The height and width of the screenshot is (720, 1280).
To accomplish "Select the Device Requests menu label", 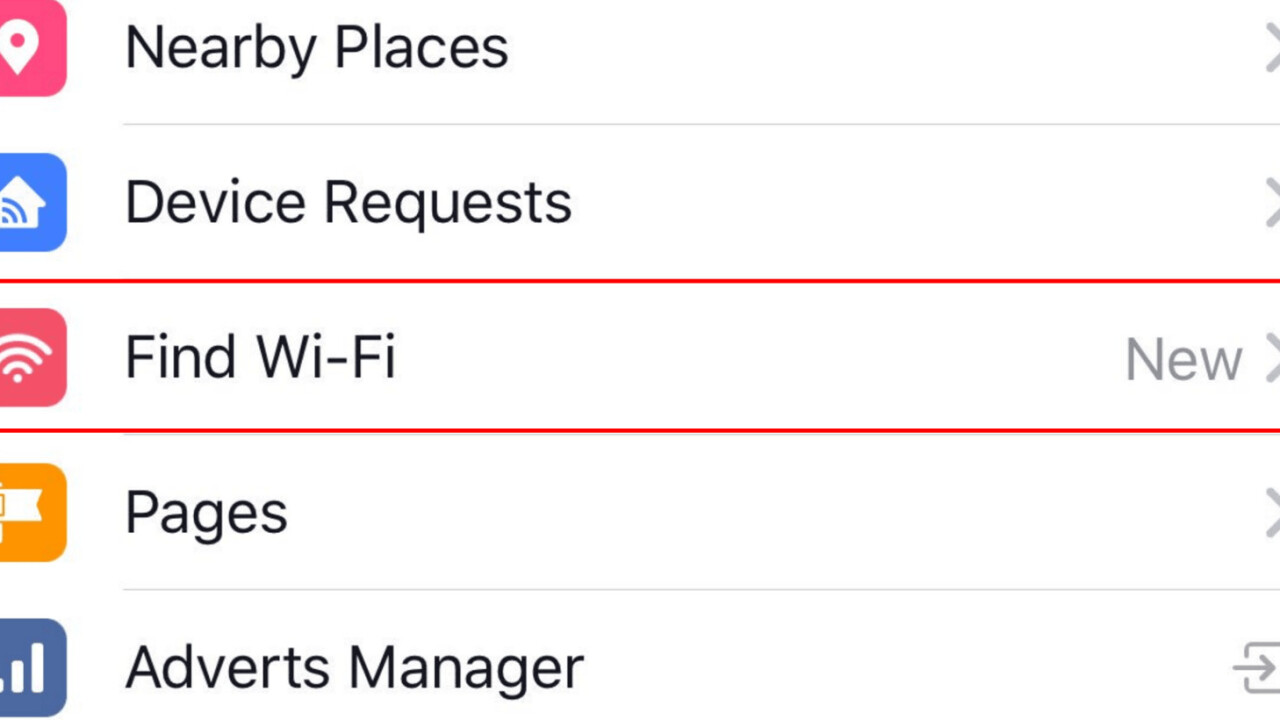I will [x=348, y=203].
